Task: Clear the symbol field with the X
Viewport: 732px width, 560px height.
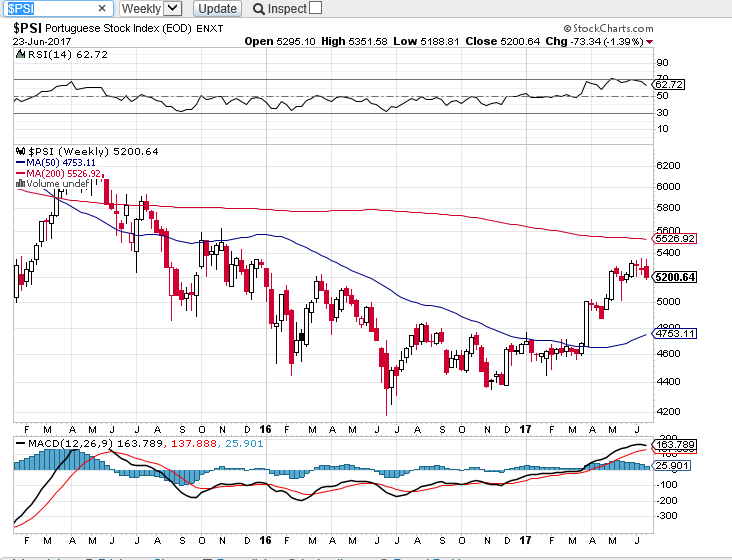Action: pos(103,8)
